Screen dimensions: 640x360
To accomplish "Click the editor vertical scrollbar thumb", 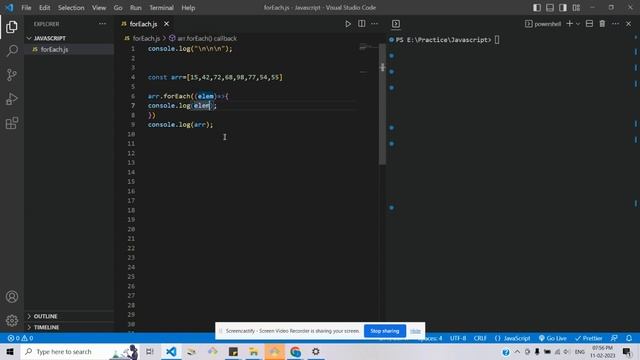I will point(382,104).
